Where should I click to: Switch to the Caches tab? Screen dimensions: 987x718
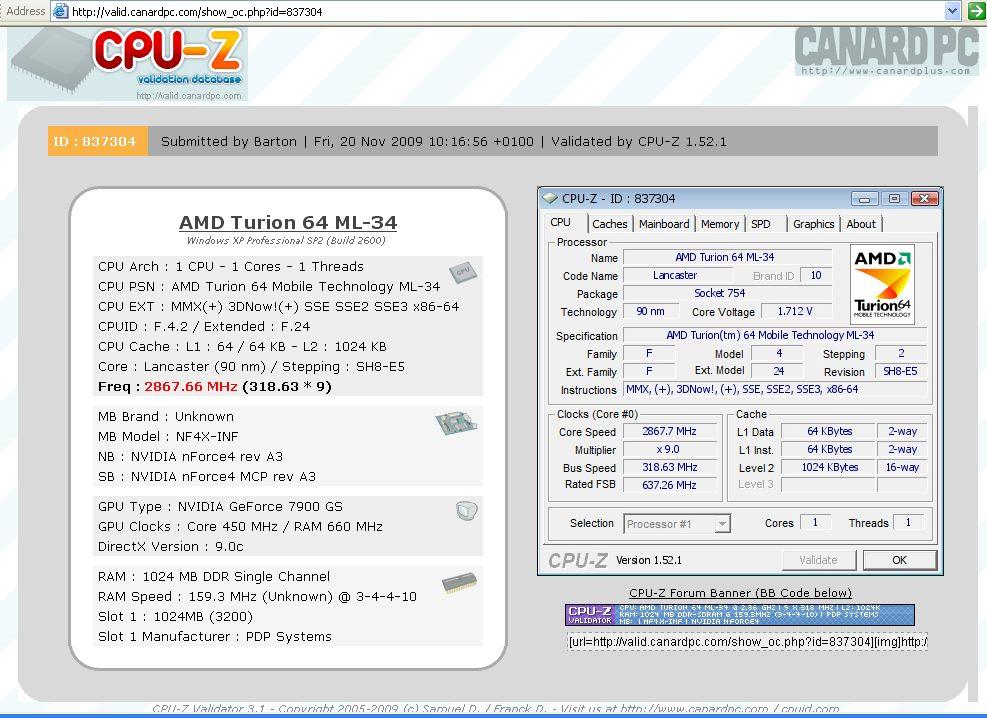(x=609, y=224)
